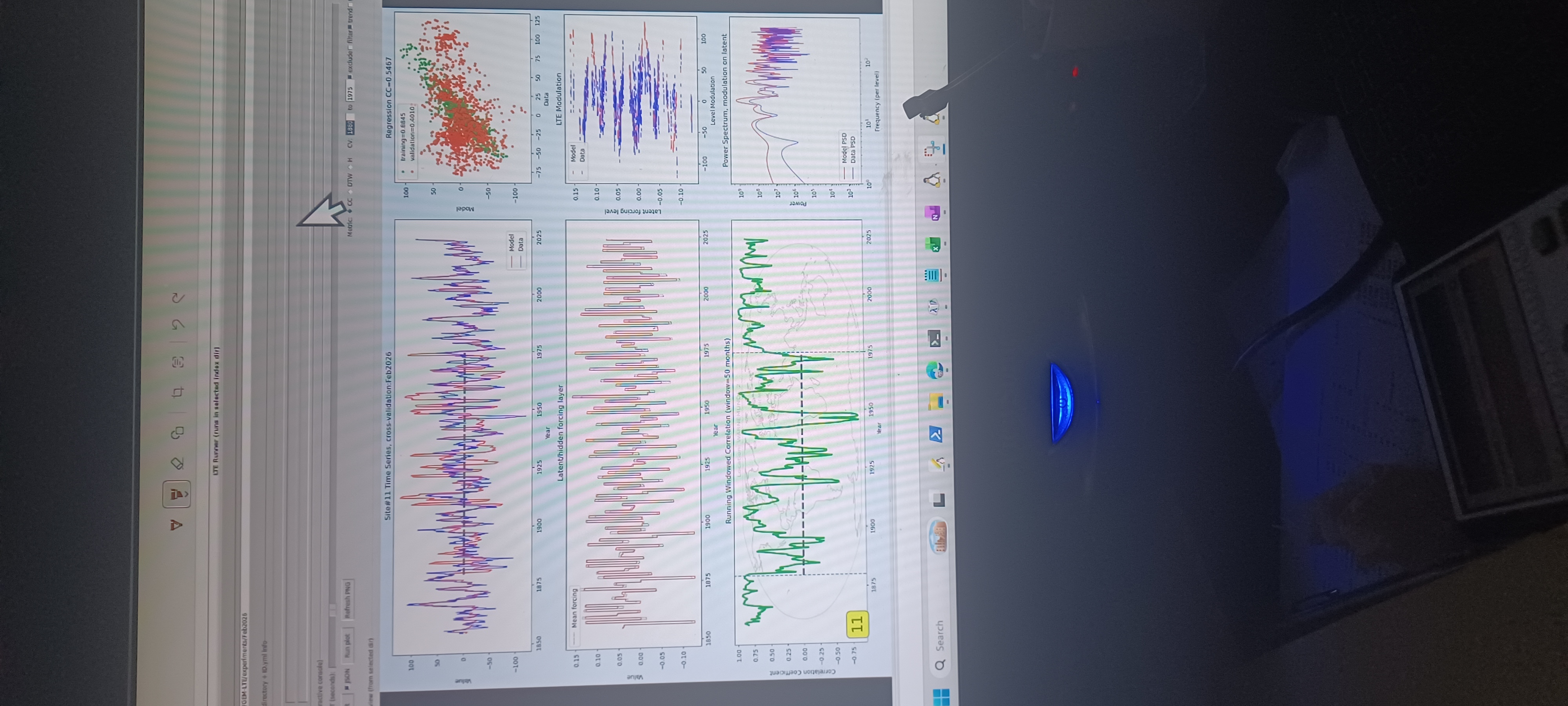Open the blue lined-document taskbar app
1568x706 pixels.
coord(933,275)
